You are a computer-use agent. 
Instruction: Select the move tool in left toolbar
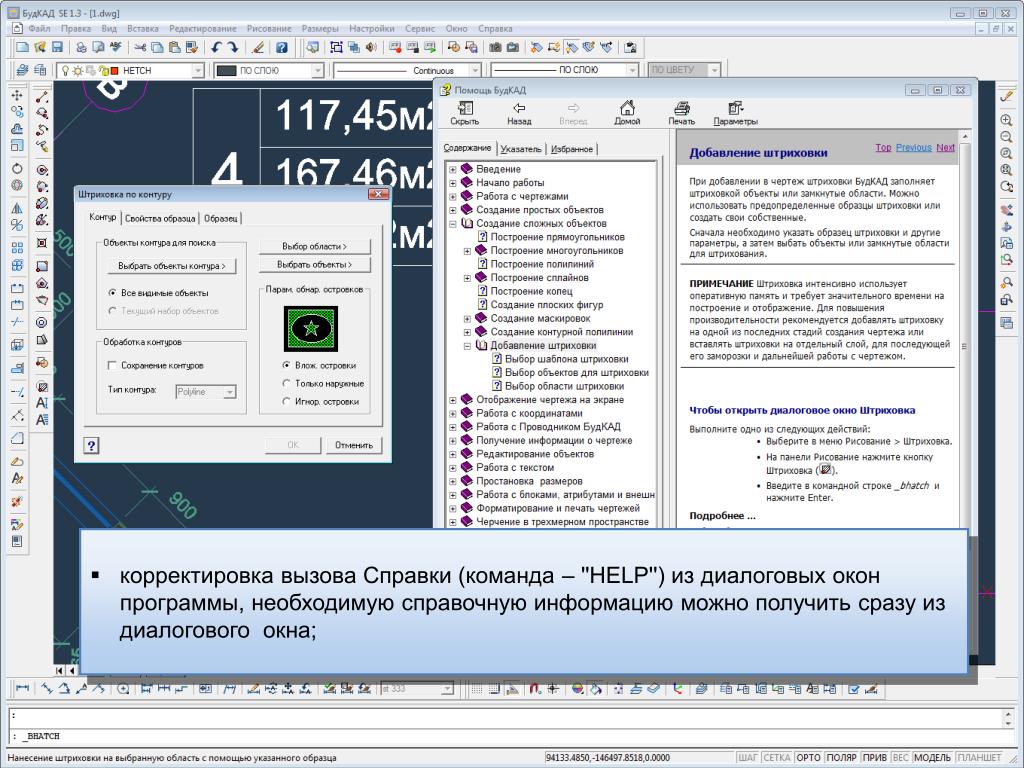[x=17, y=95]
